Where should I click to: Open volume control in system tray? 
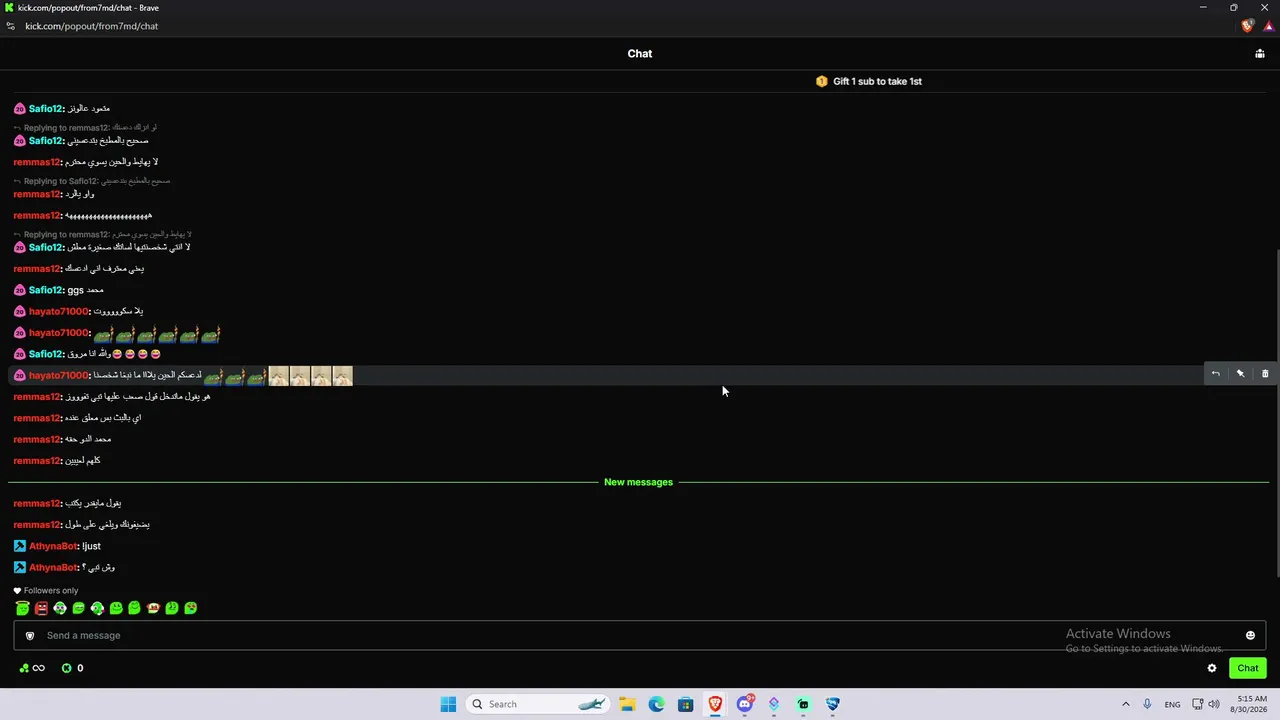coord(1214,704)
